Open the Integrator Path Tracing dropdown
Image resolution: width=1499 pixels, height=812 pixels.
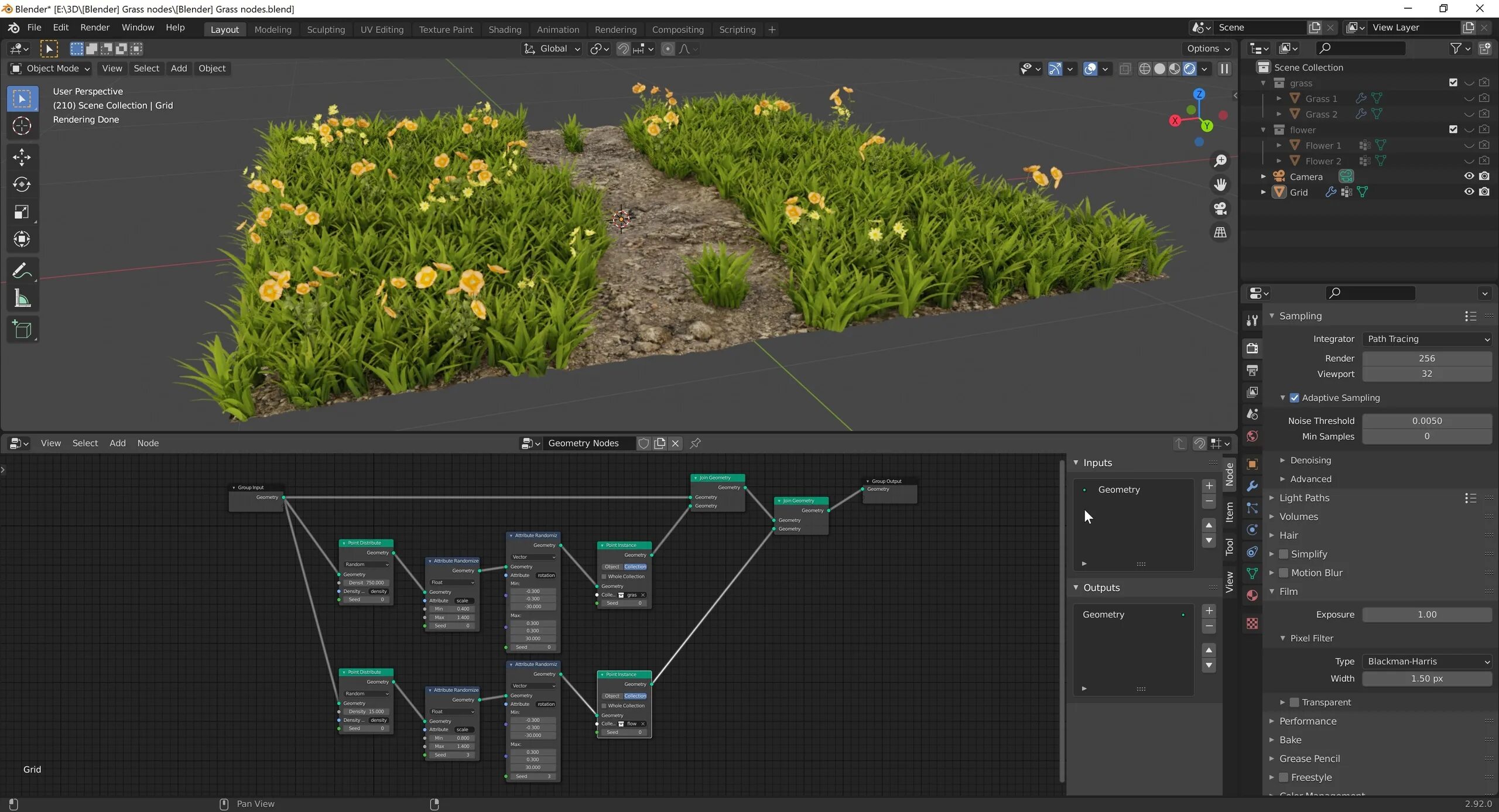(x=1426, y=339)
